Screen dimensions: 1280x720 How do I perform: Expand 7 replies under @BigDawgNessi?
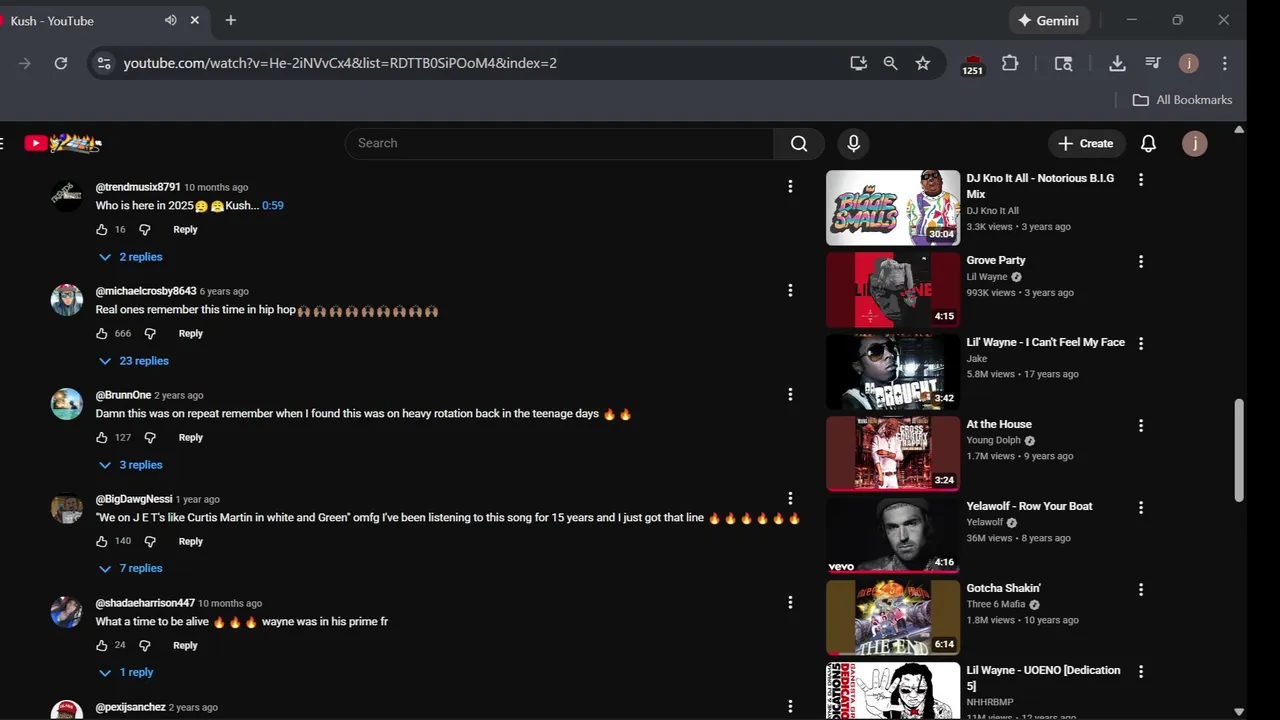tap(130, 568)
